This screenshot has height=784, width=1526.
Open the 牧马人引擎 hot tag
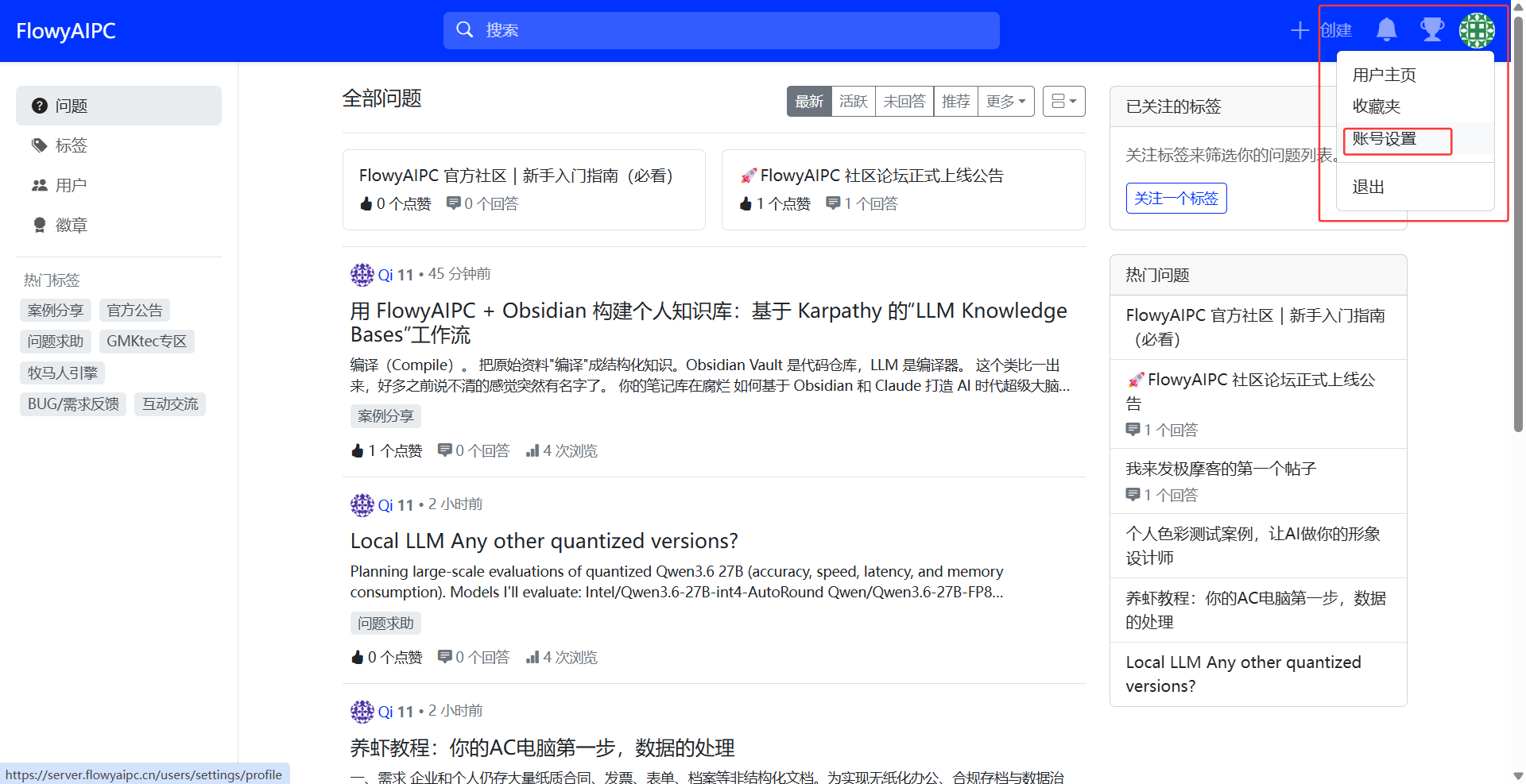click(63, 373)
